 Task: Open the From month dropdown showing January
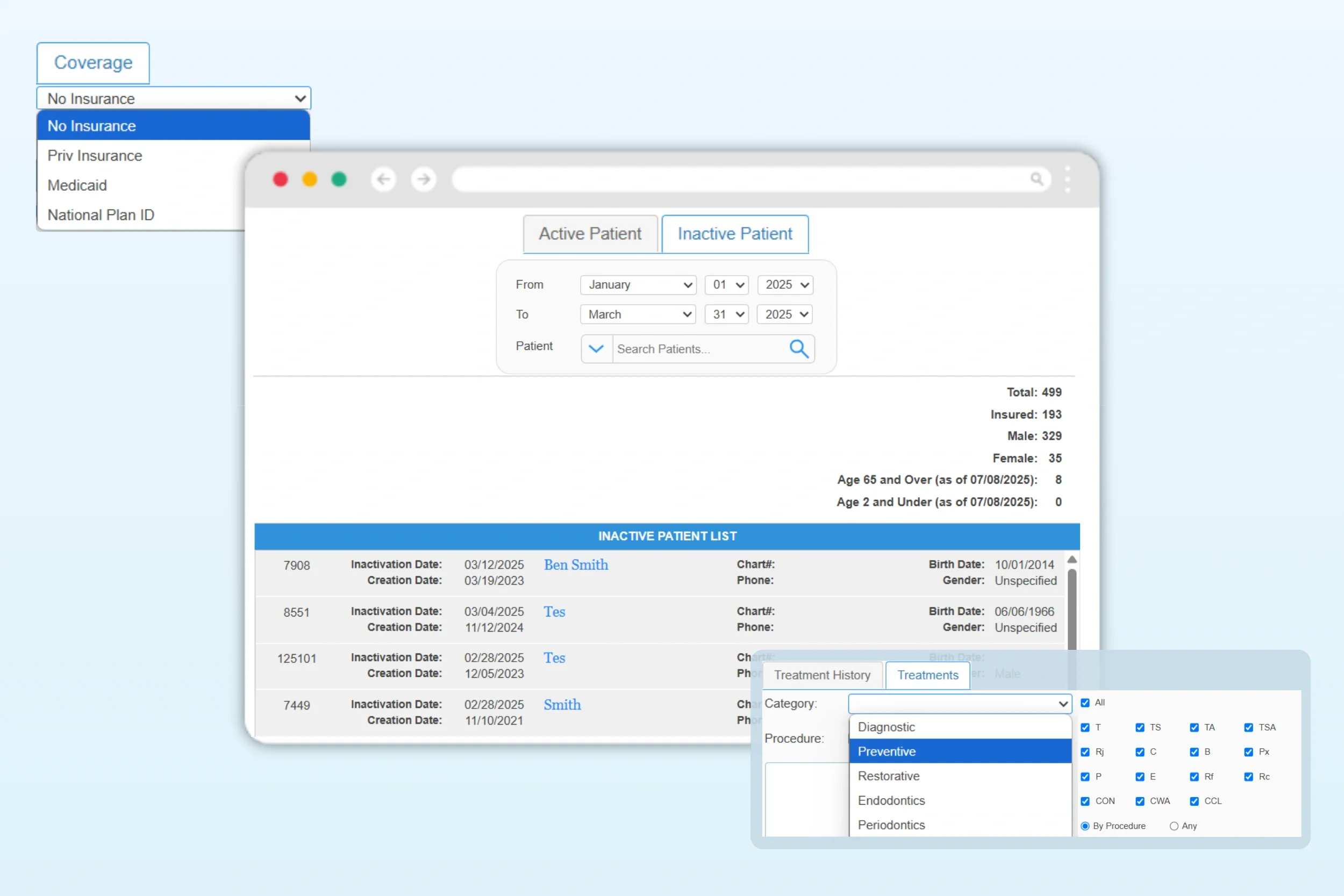tap(637, 284)
